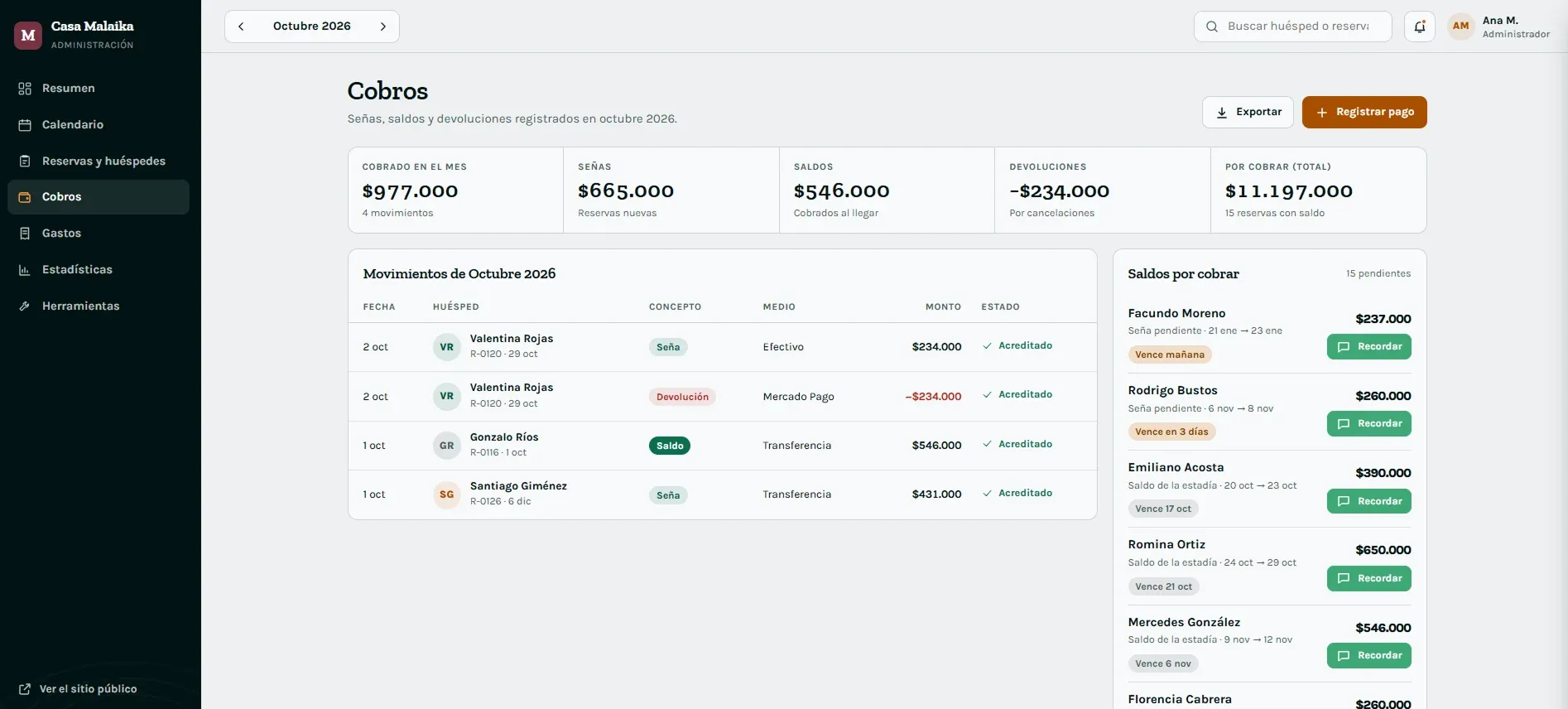This screenshot has width=1568, height=709.
Task: Click the Casa Malaika M logo
Action: click(x=28, y=35)
